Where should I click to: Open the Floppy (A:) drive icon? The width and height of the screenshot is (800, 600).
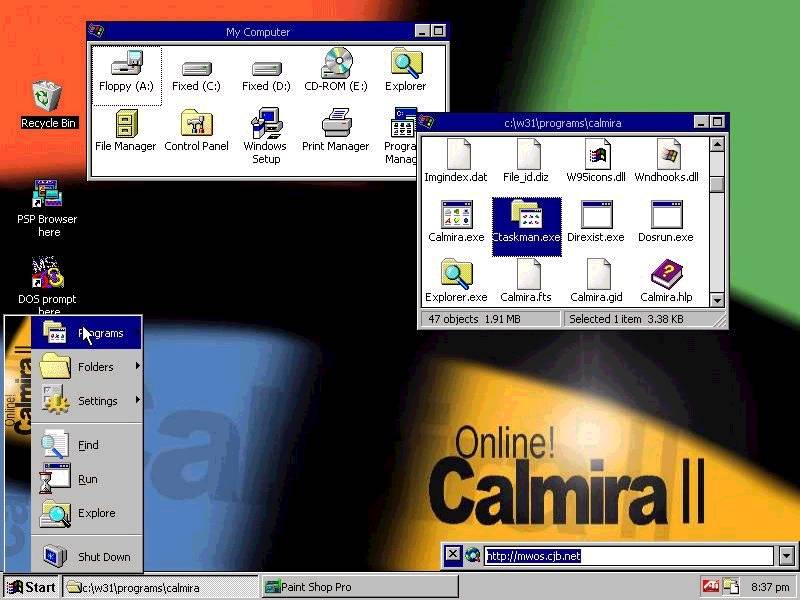pos(126,68)
